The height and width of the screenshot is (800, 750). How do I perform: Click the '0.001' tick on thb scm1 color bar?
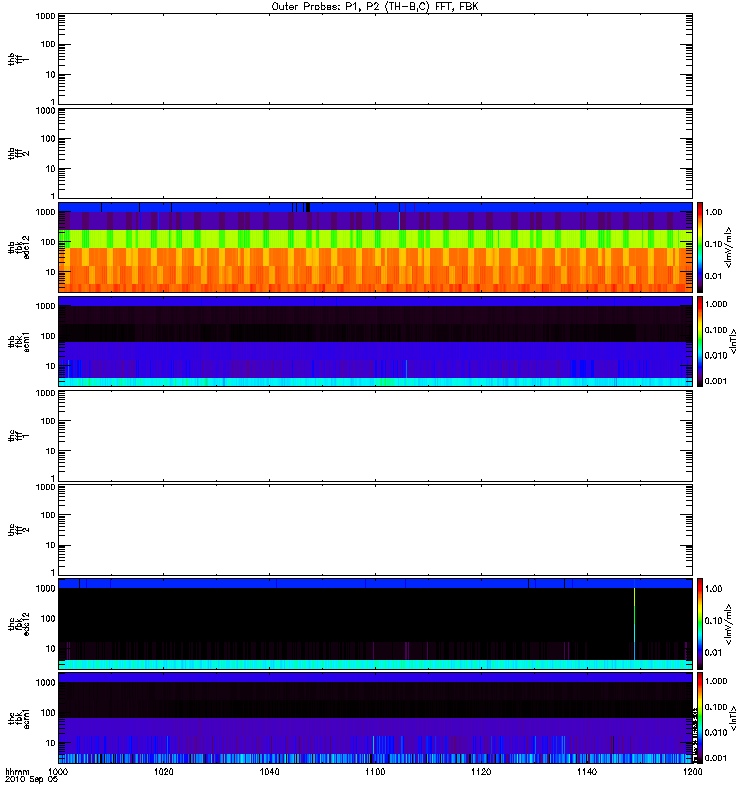tap(716, 381)
